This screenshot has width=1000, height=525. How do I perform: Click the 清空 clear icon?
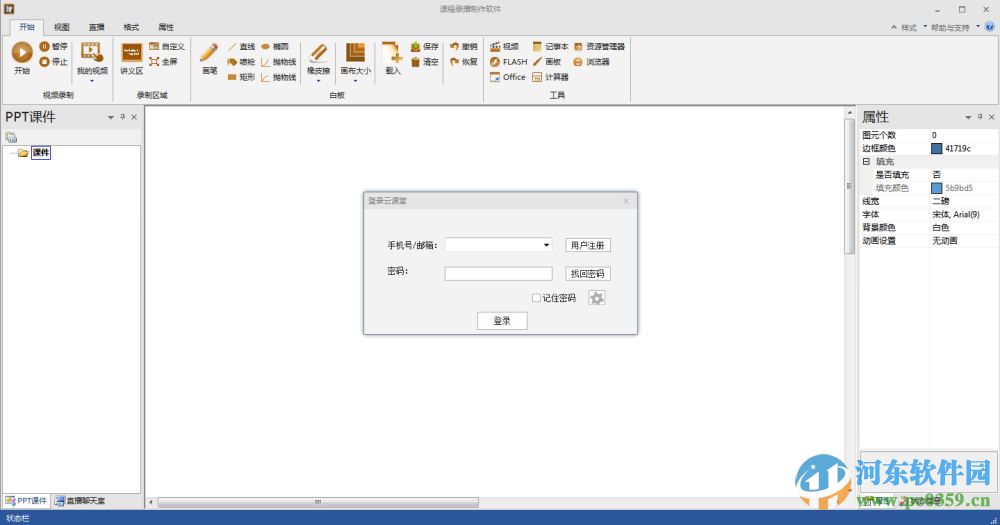(415, 62)
